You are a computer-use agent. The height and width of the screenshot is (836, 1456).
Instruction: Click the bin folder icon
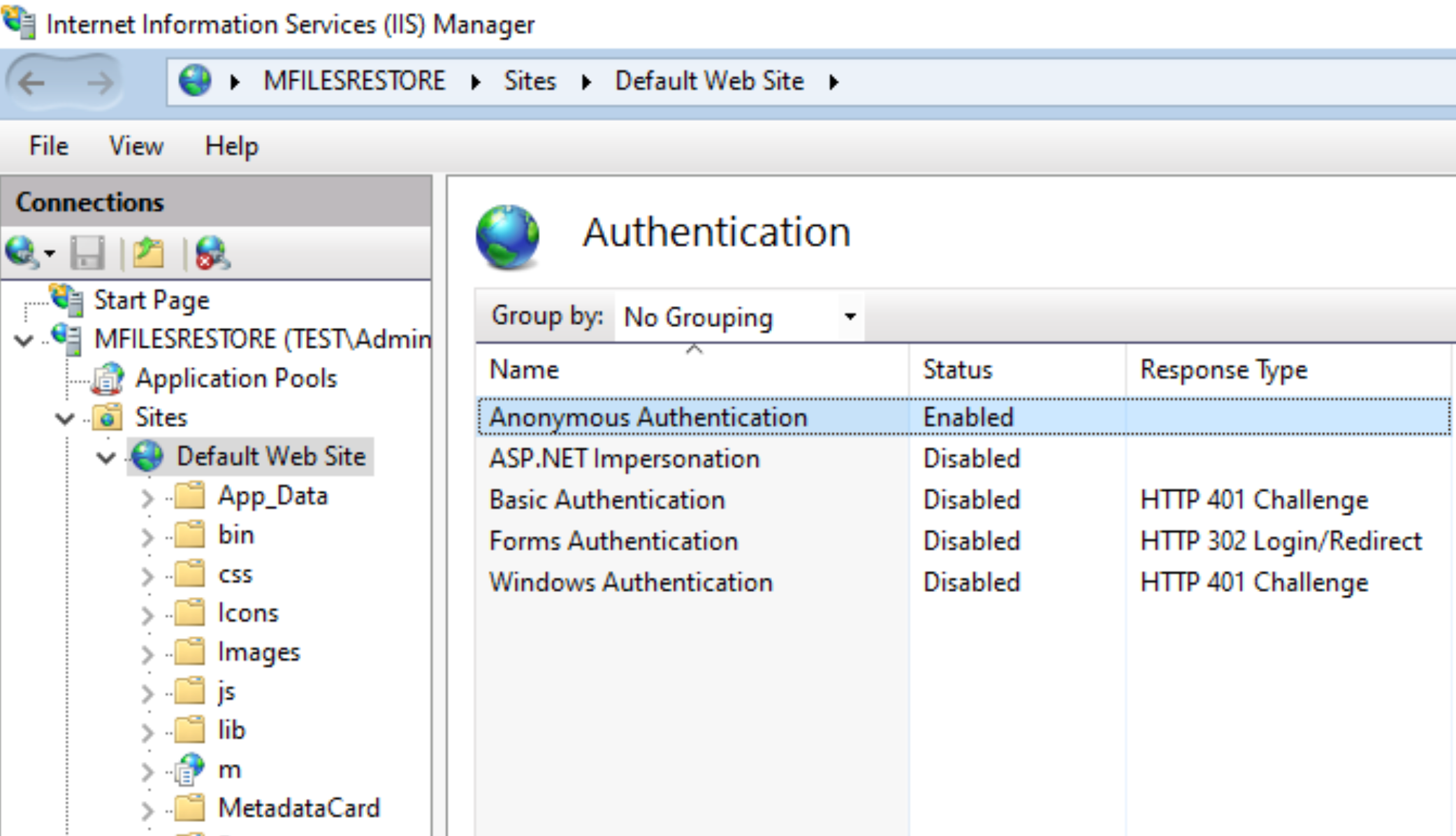[x=189, y=534]
